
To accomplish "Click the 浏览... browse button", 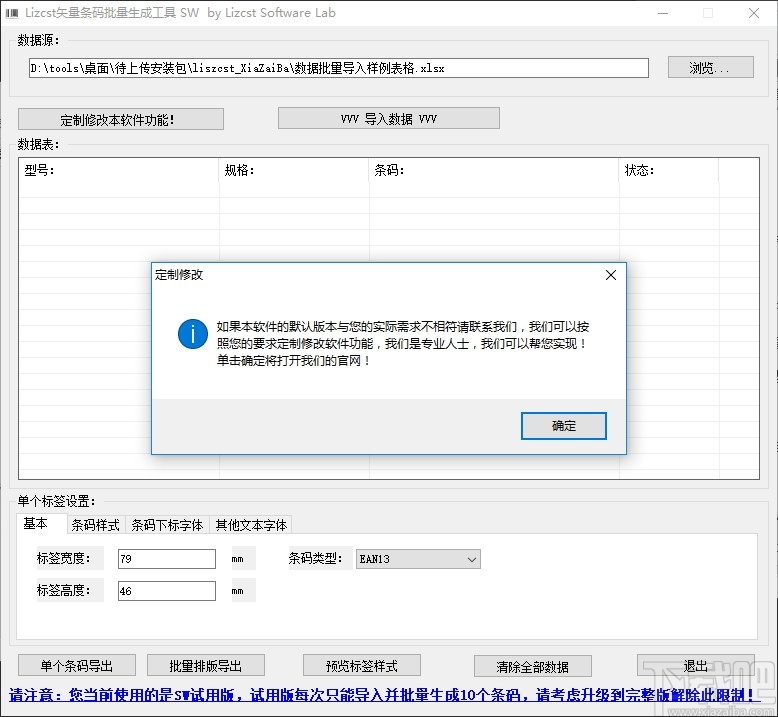I will (x=711, y=67).
